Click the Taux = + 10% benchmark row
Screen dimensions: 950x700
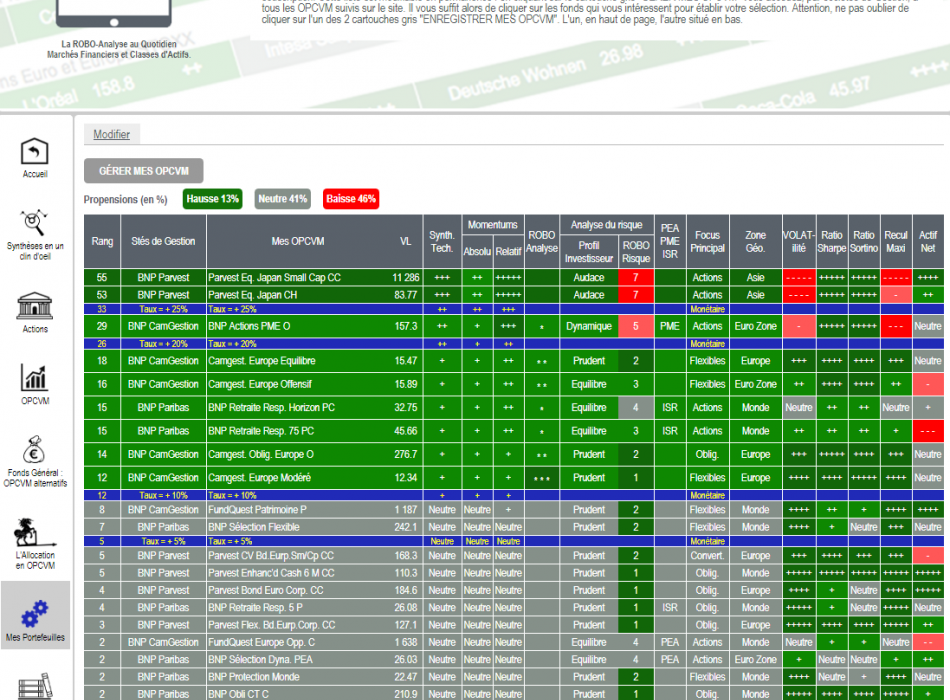514,495
